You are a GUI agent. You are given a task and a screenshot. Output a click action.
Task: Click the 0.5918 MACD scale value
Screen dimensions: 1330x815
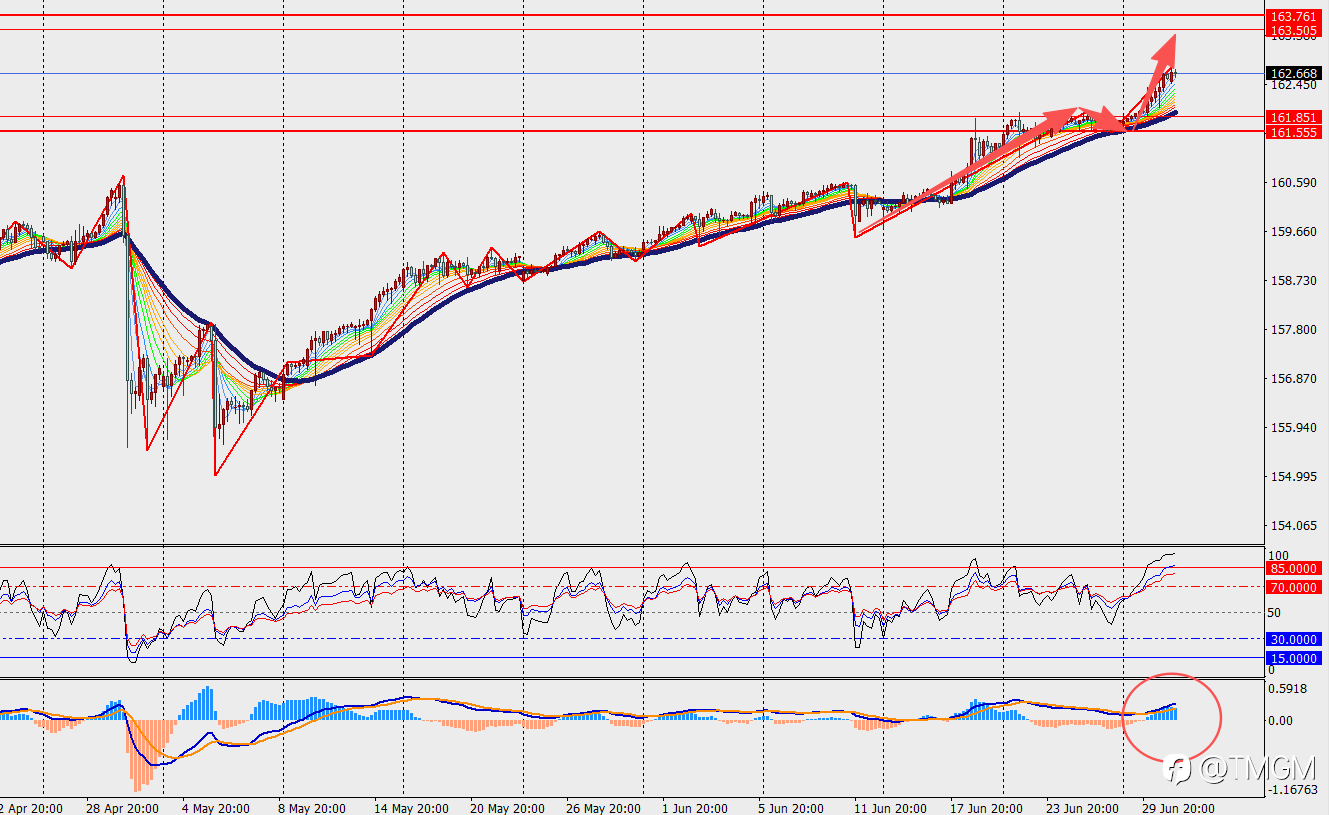[1289, 688]
